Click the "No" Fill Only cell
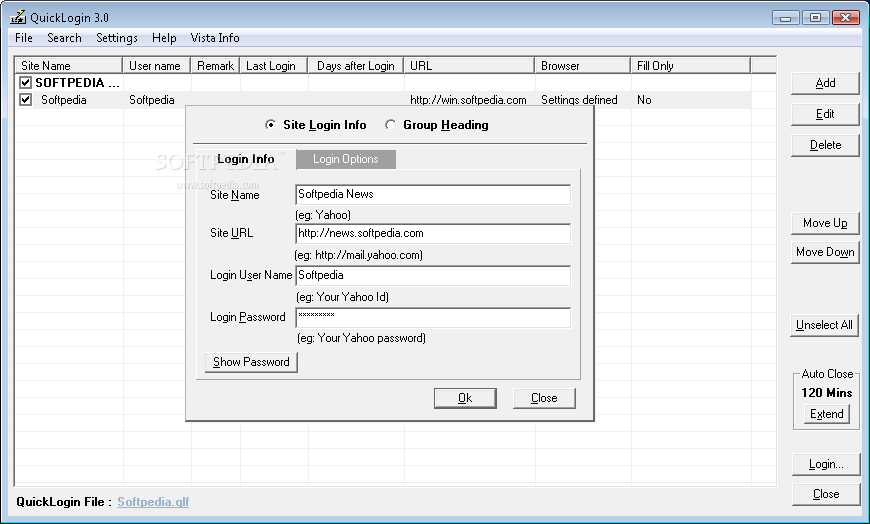870x524 pixels. [x=644, y=100]
